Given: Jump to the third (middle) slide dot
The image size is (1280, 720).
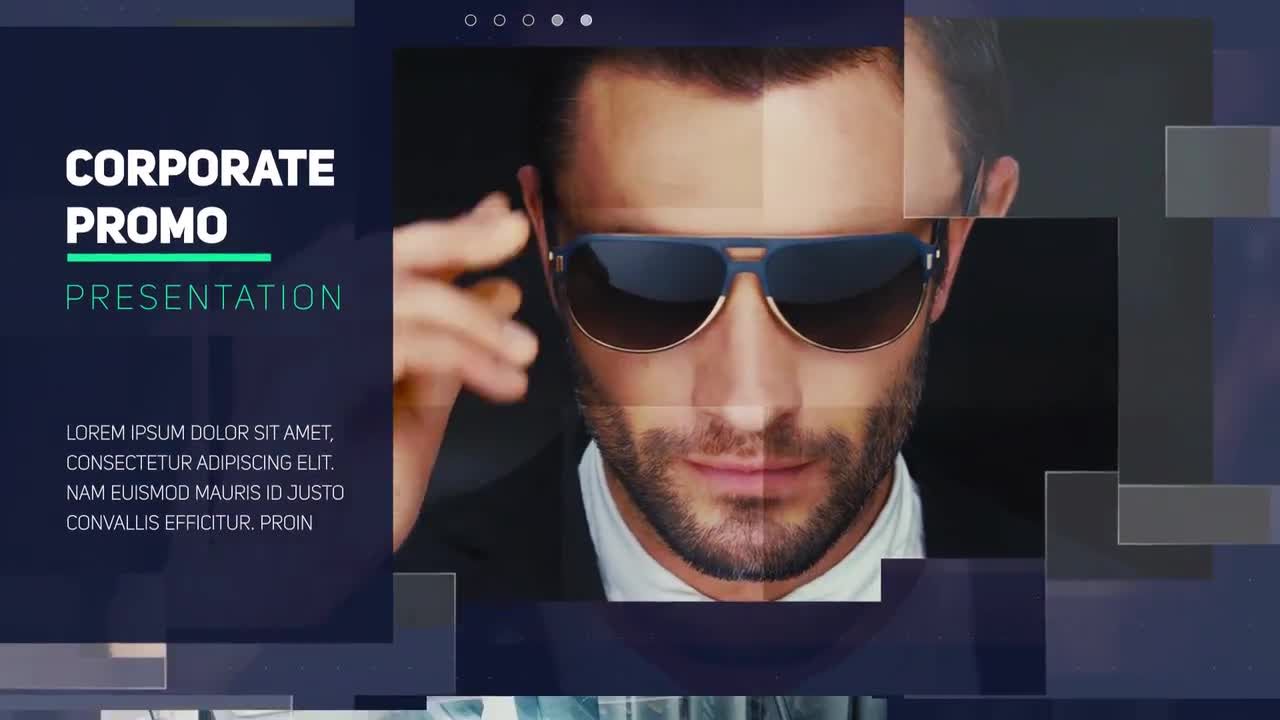Looking at the screenshot, I should point(529,20).
